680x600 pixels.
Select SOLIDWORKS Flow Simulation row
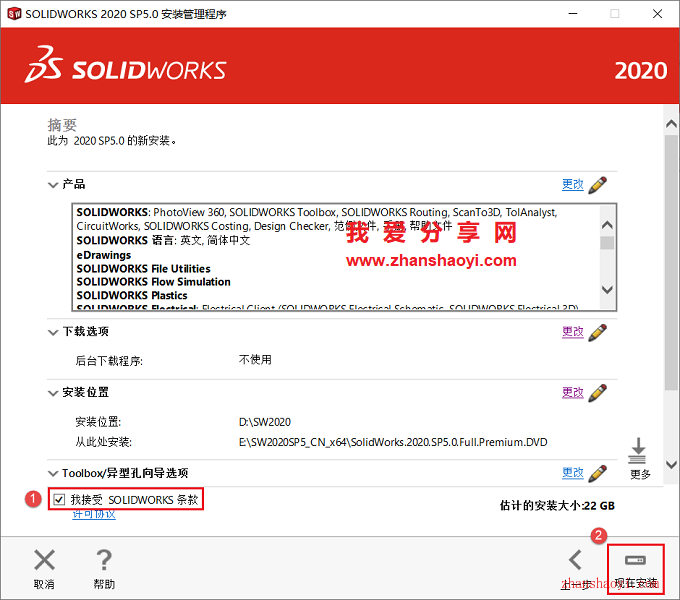154,282
